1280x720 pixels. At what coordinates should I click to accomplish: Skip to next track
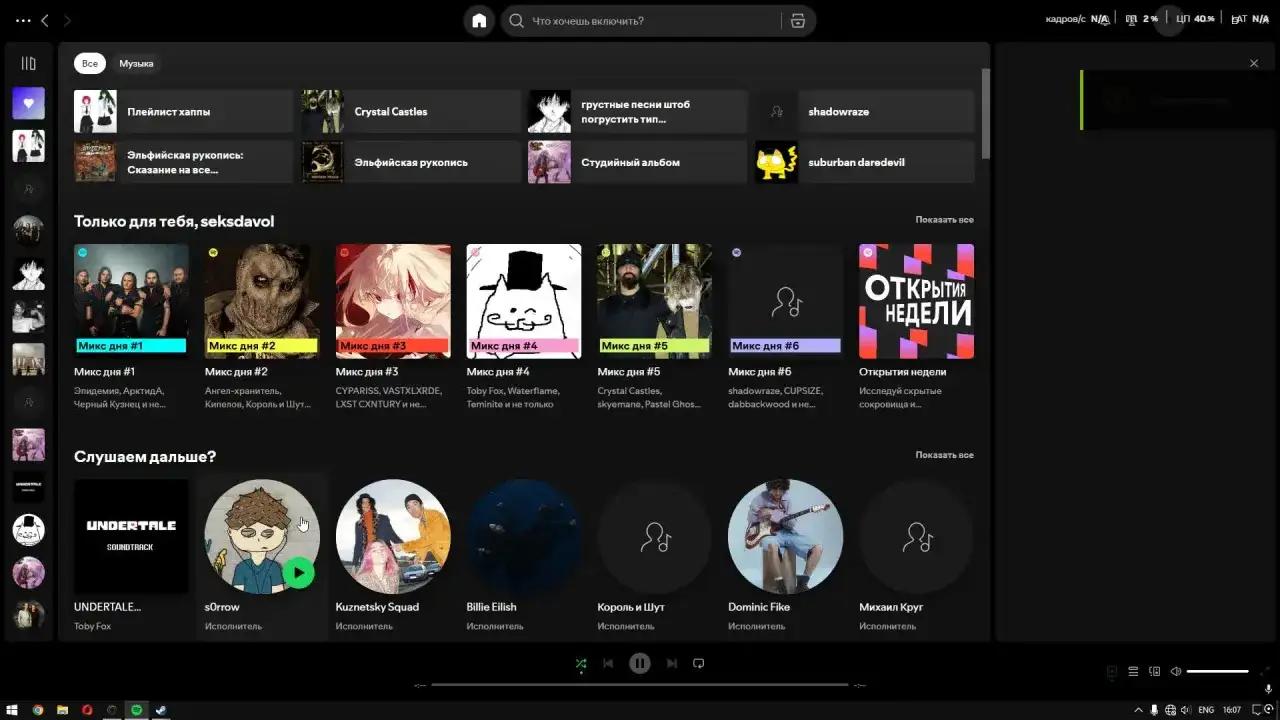pyautogui.click(x=672, y=663)
